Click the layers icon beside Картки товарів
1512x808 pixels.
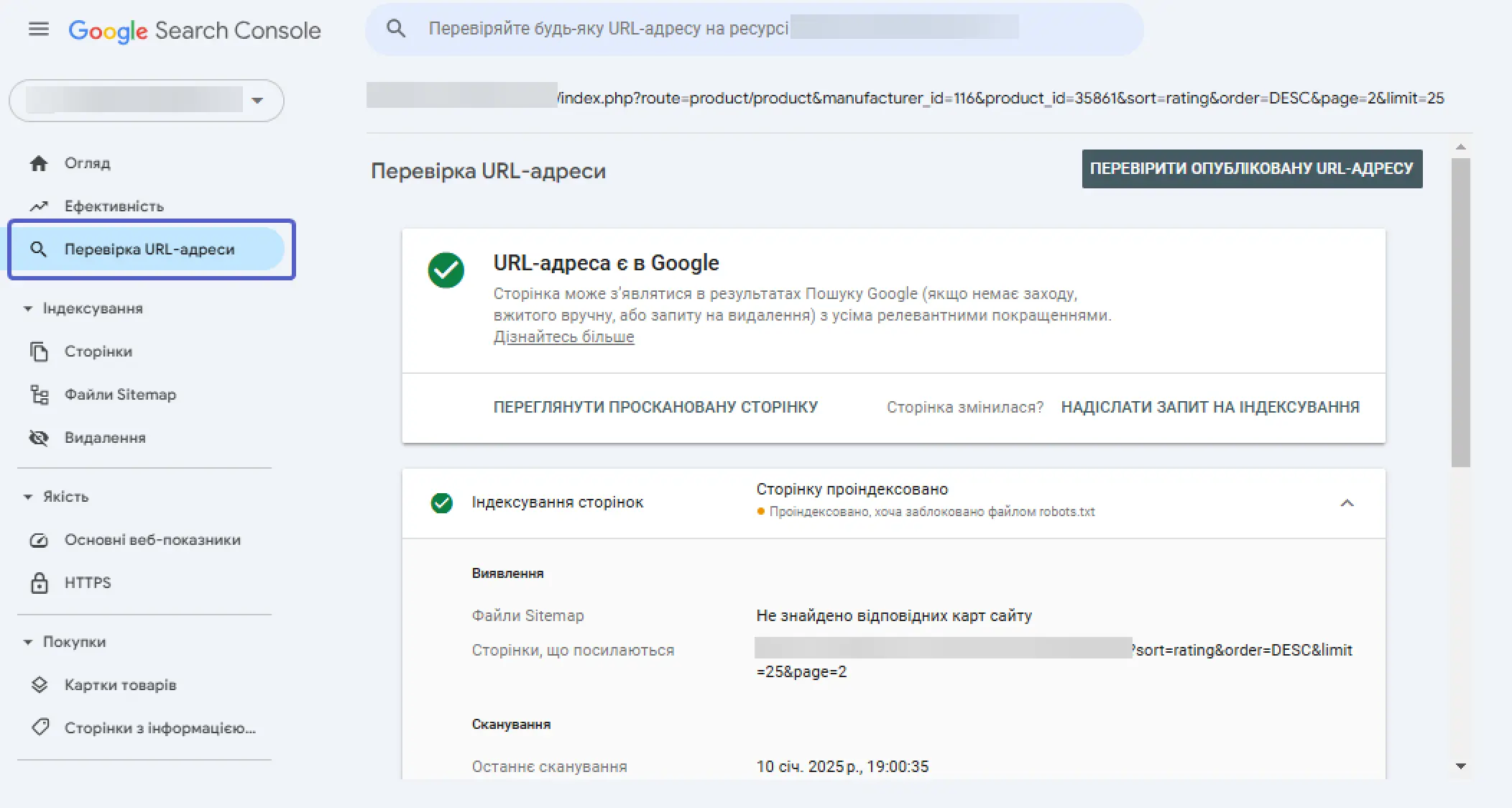(x=39, y=685)
